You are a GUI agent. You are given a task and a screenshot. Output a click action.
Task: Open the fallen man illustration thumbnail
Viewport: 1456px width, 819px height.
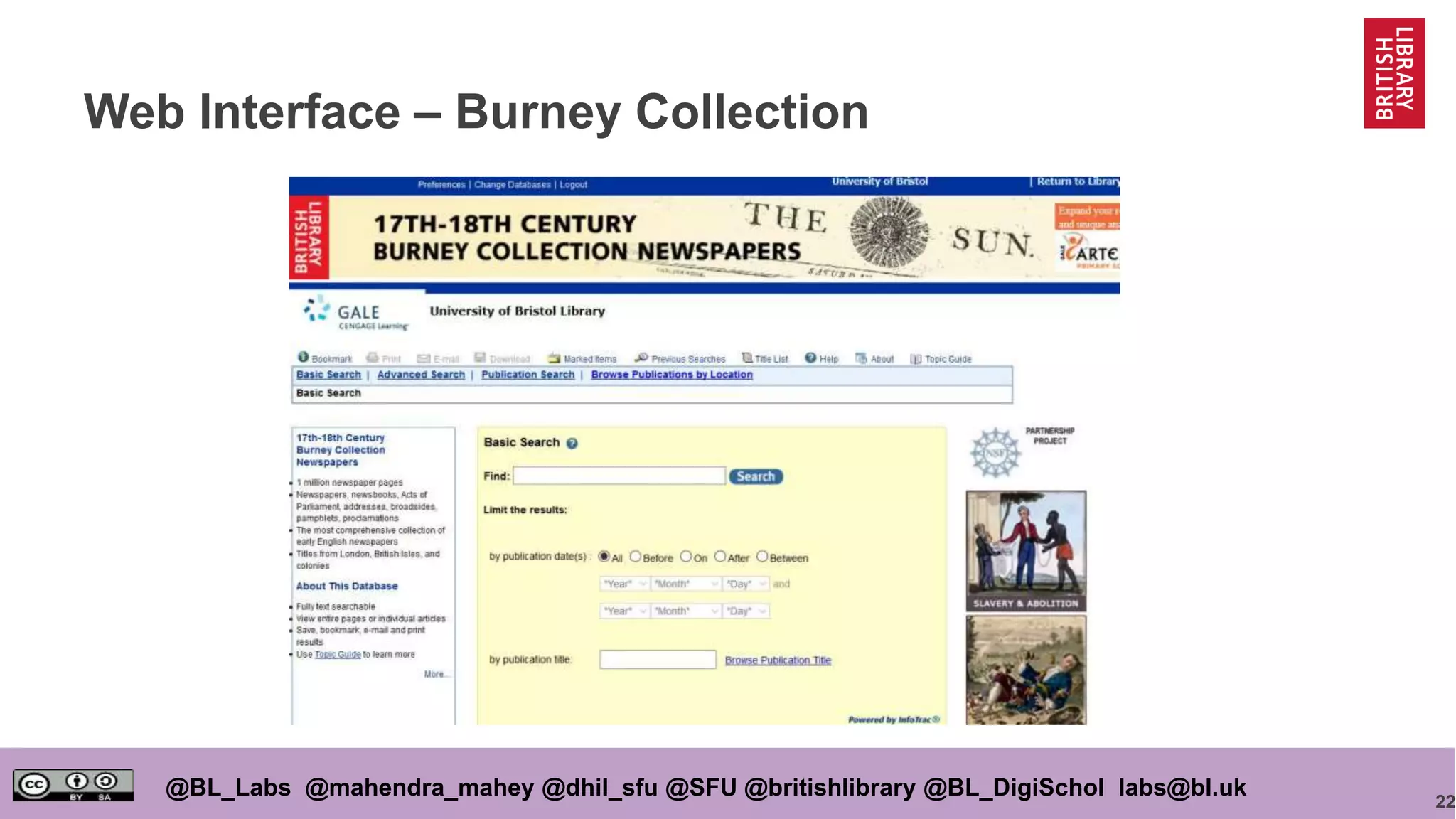click(1026, 670)
